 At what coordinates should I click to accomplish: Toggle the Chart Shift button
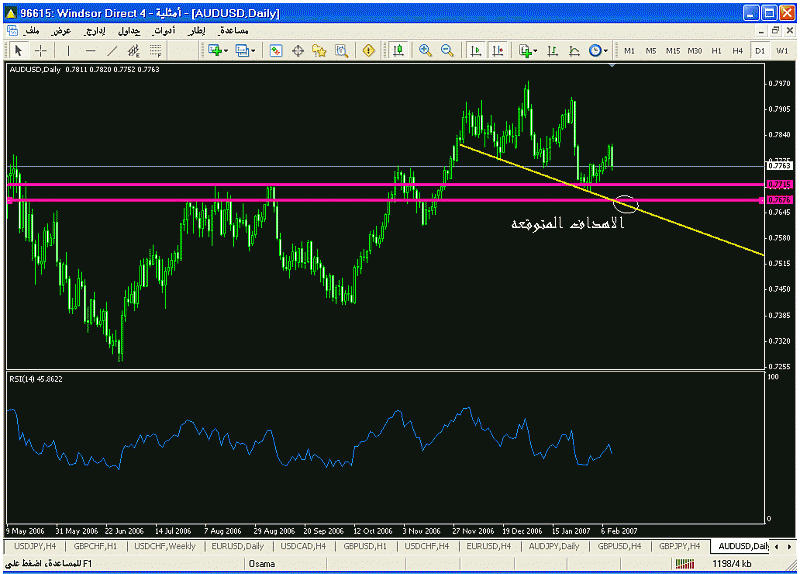[x=497, y=50]
